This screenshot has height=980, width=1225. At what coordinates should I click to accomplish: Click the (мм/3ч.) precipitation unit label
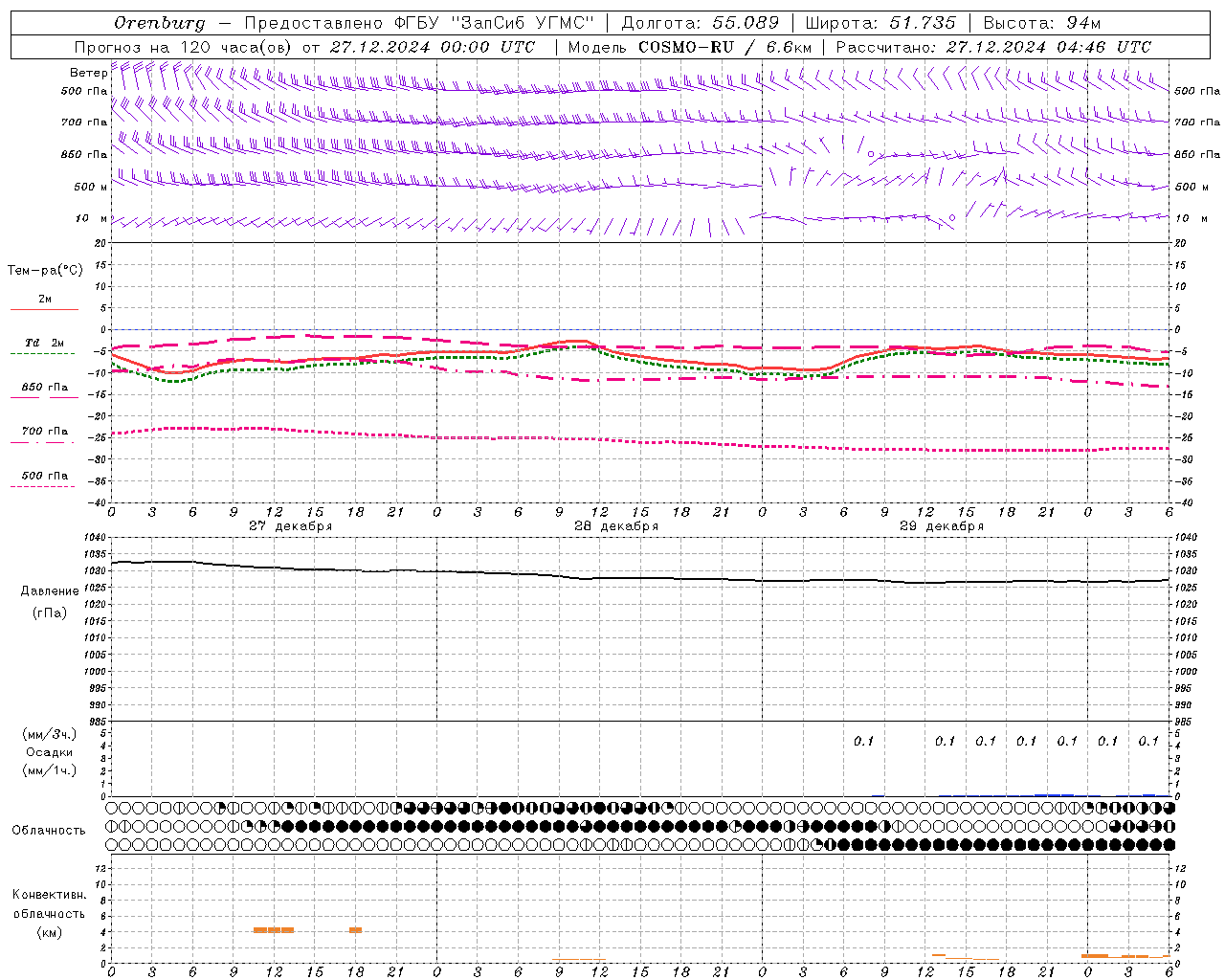[49, 734]
